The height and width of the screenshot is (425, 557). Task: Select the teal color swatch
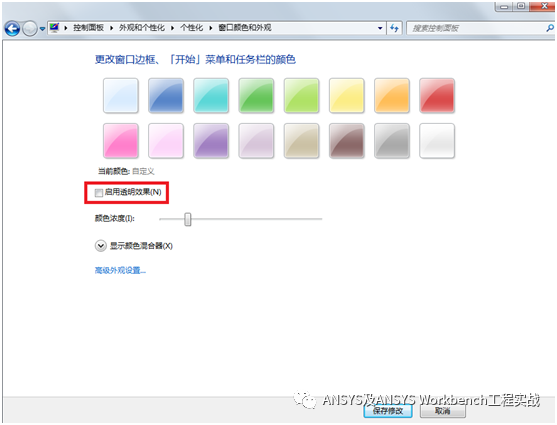(211, 96)
